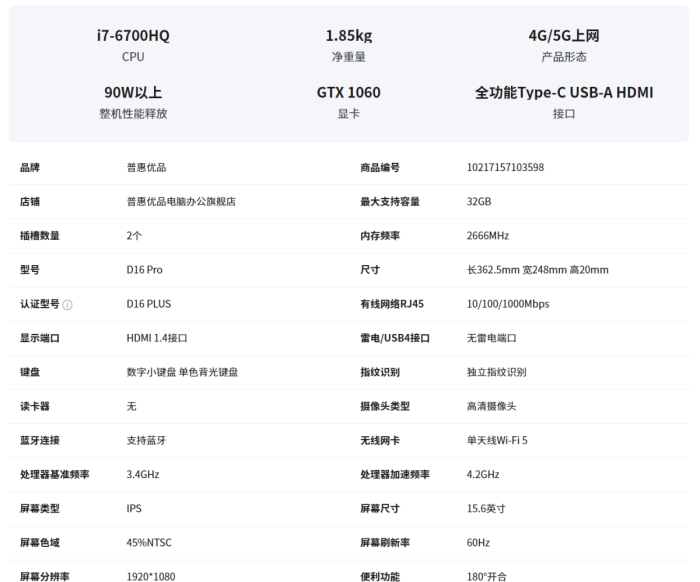Image resolution: width=700 pixels, height=582 pixels.
Task: Select screen type value IPS
Action: click(134, 509)
